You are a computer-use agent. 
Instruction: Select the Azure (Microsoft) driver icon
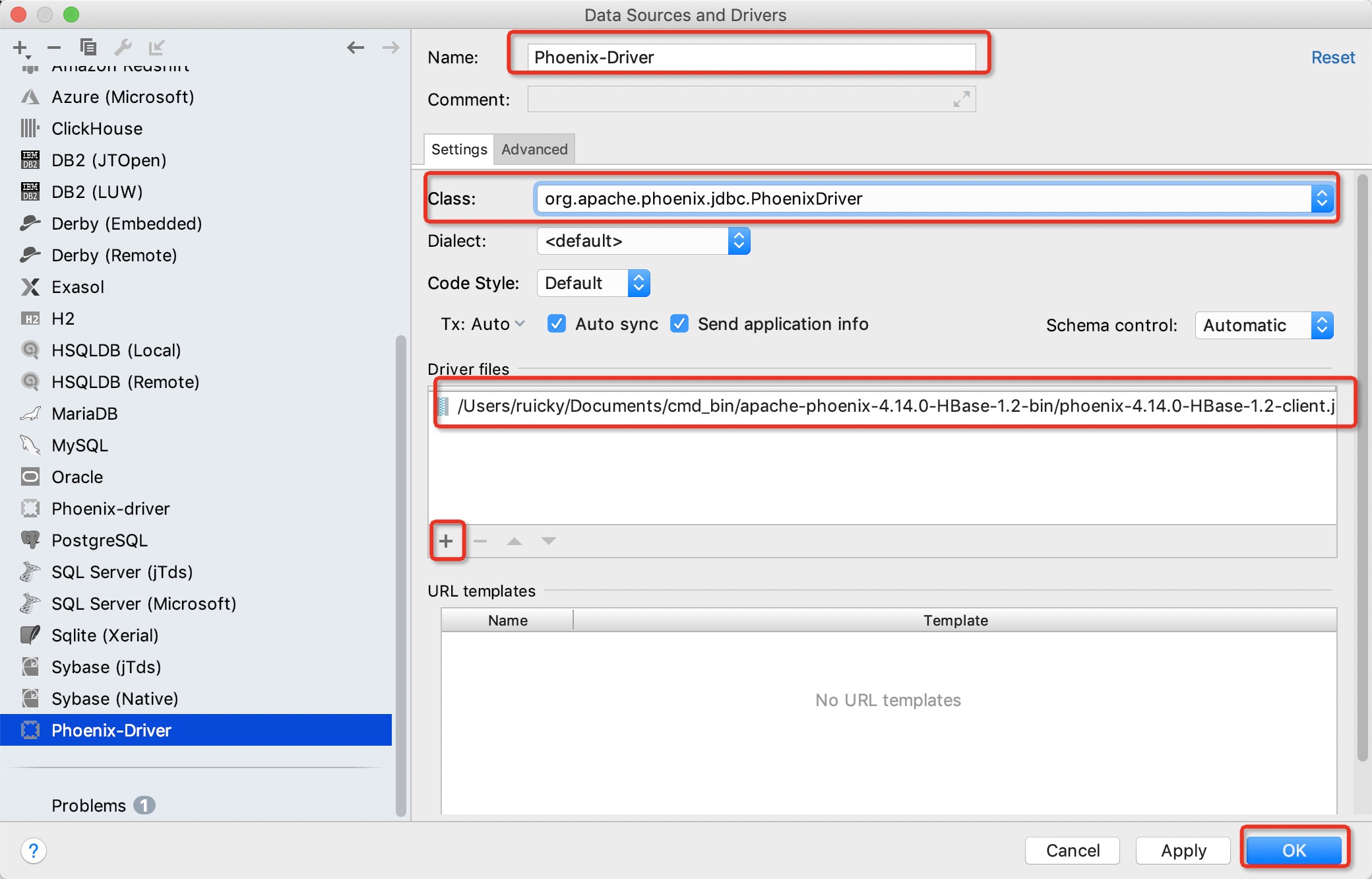30,97
